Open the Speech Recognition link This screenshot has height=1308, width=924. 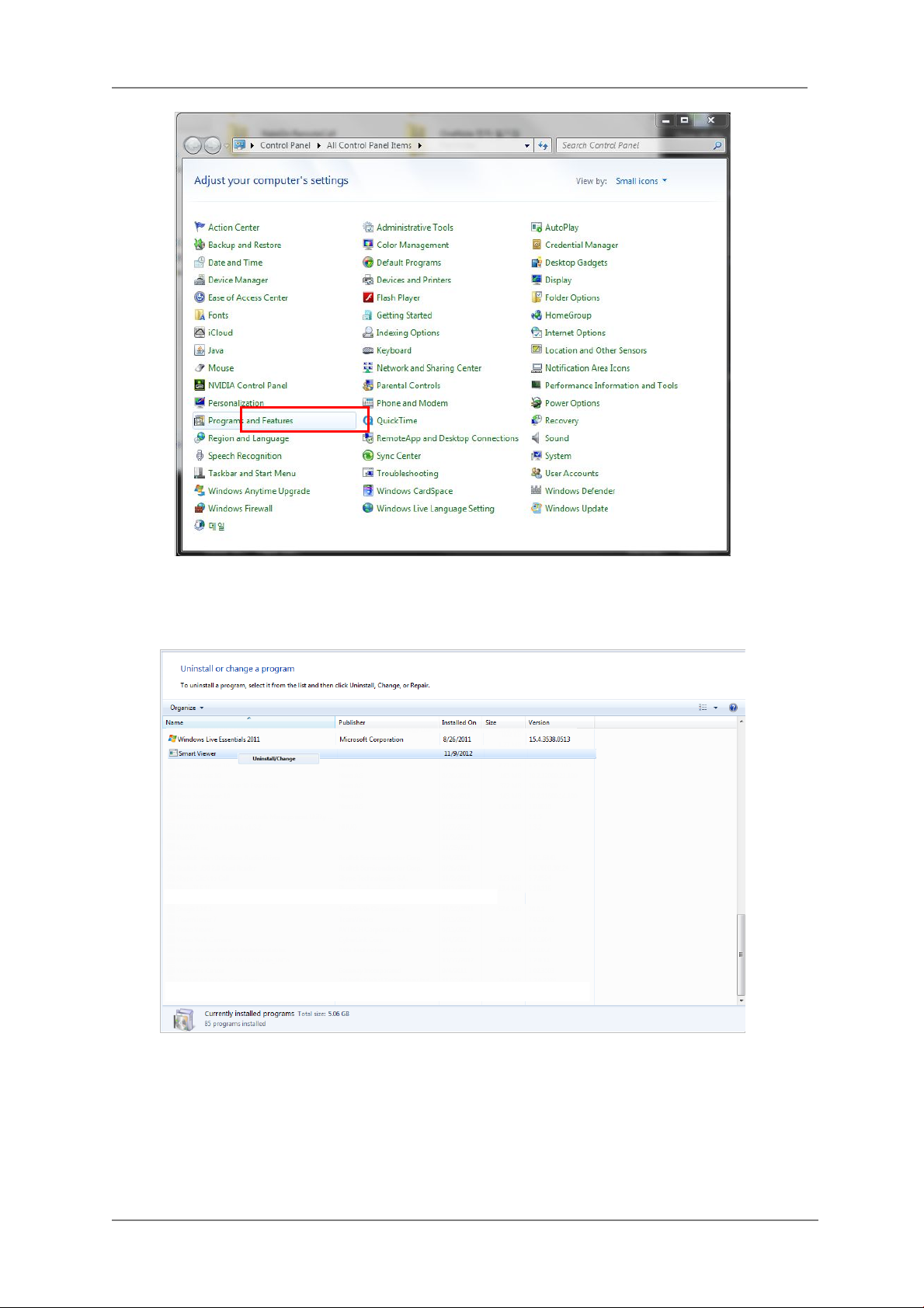point(245,456)
